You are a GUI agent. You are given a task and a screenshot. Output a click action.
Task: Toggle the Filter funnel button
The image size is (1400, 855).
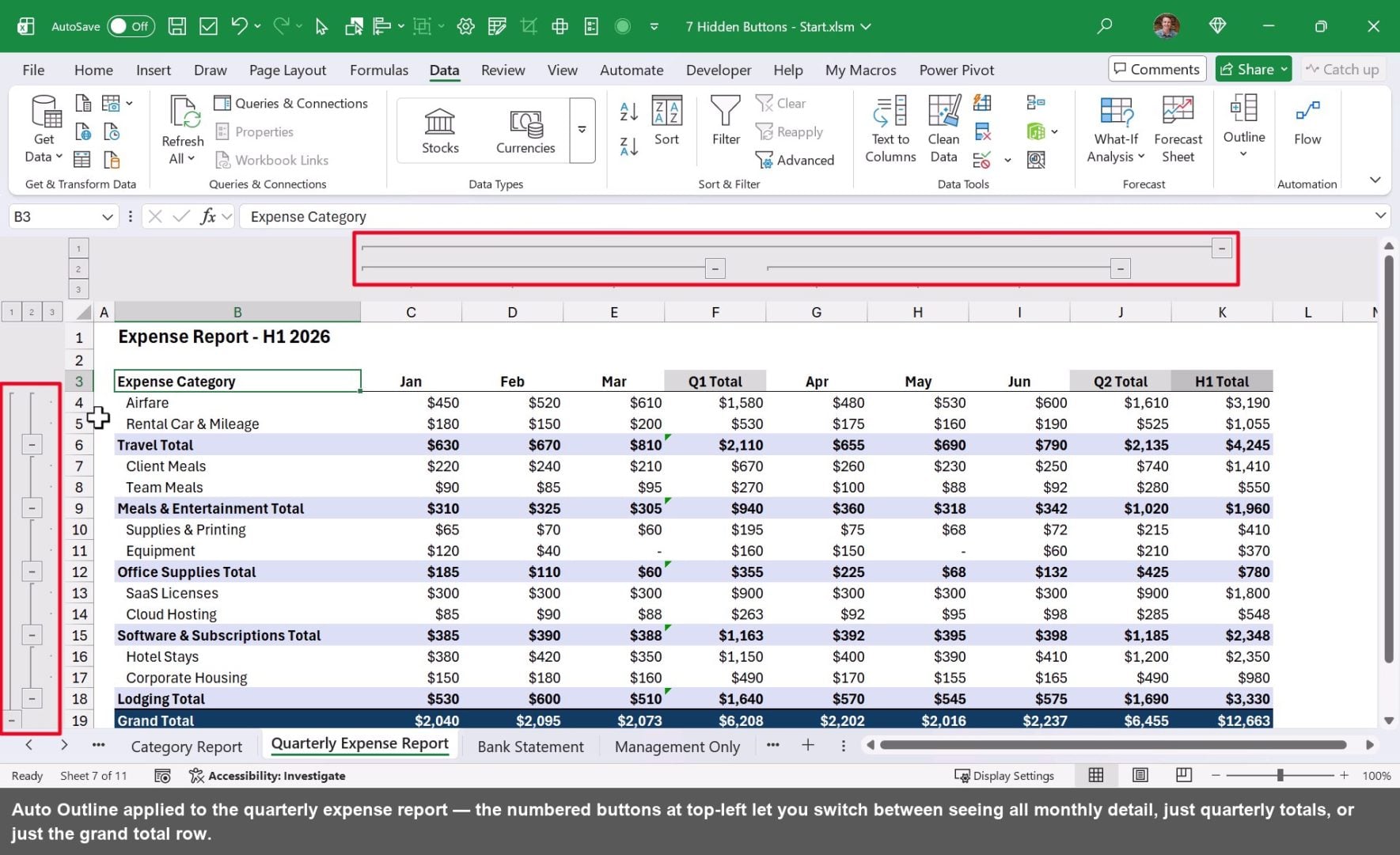click(726, 121)
